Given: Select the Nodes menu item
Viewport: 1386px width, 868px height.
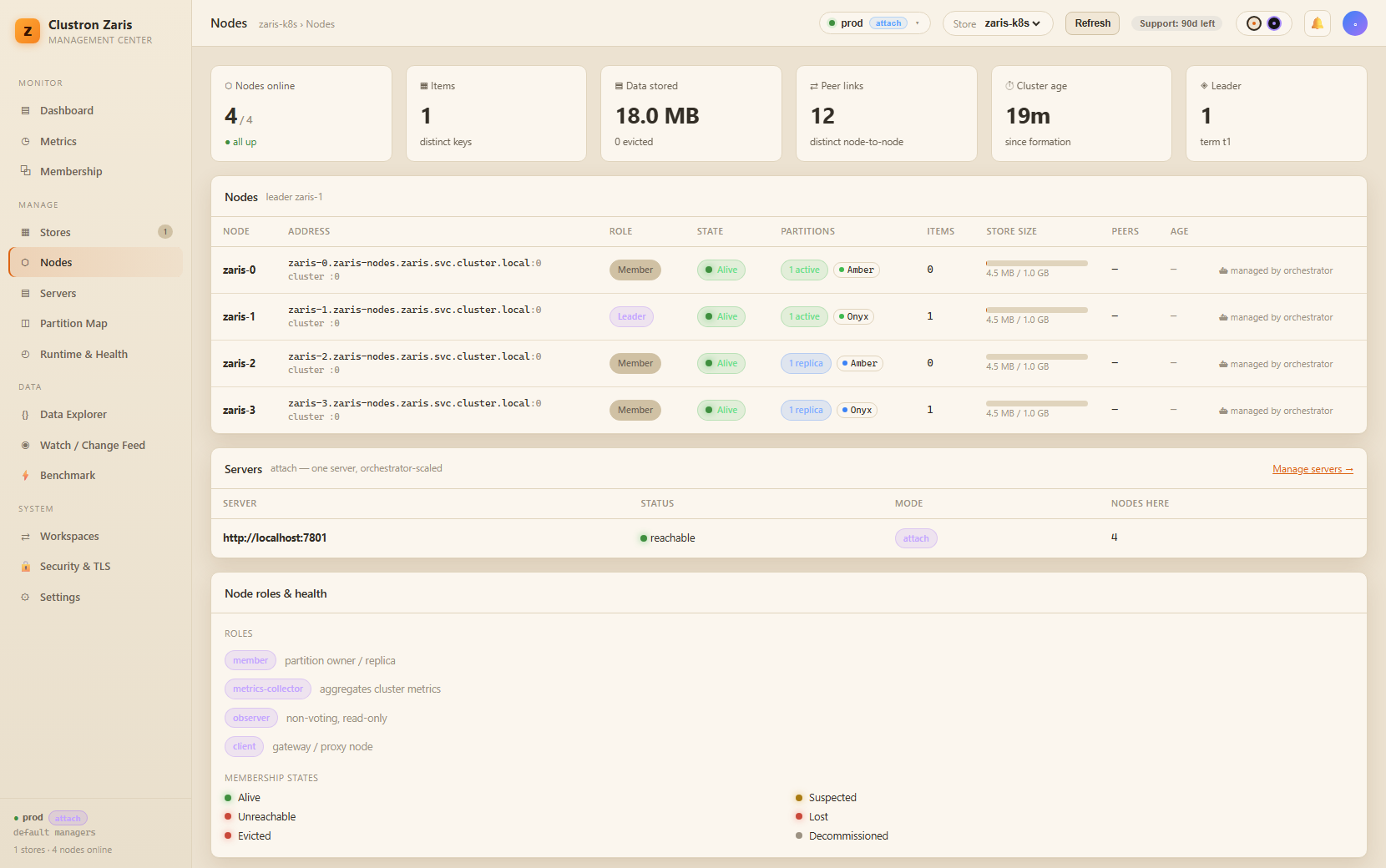Looking at the screenshot, I should click(x=95, y=262).
